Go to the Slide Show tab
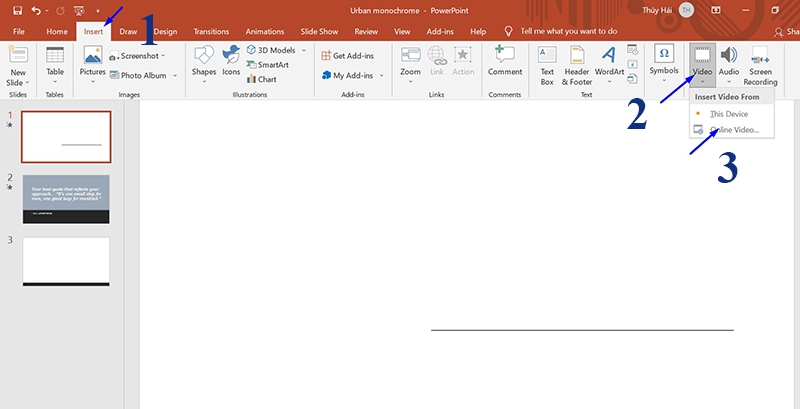The height and width of the screenshot is (409, 800). click(x=319, y=32)
